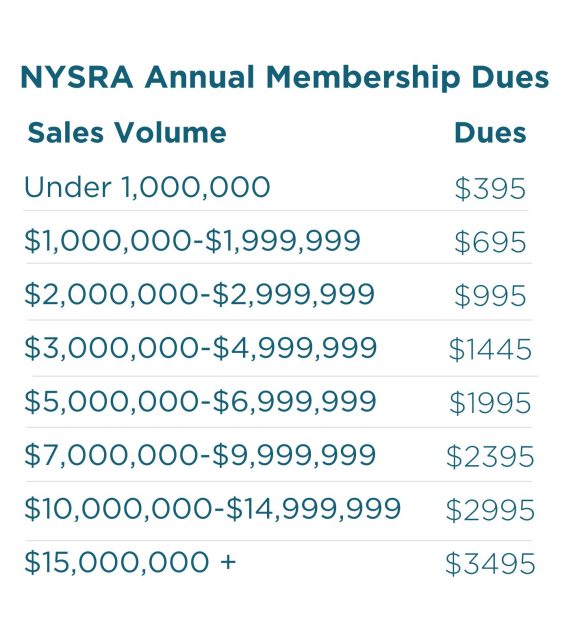Select the $15,000,000 + sales range

coord(130,562)
